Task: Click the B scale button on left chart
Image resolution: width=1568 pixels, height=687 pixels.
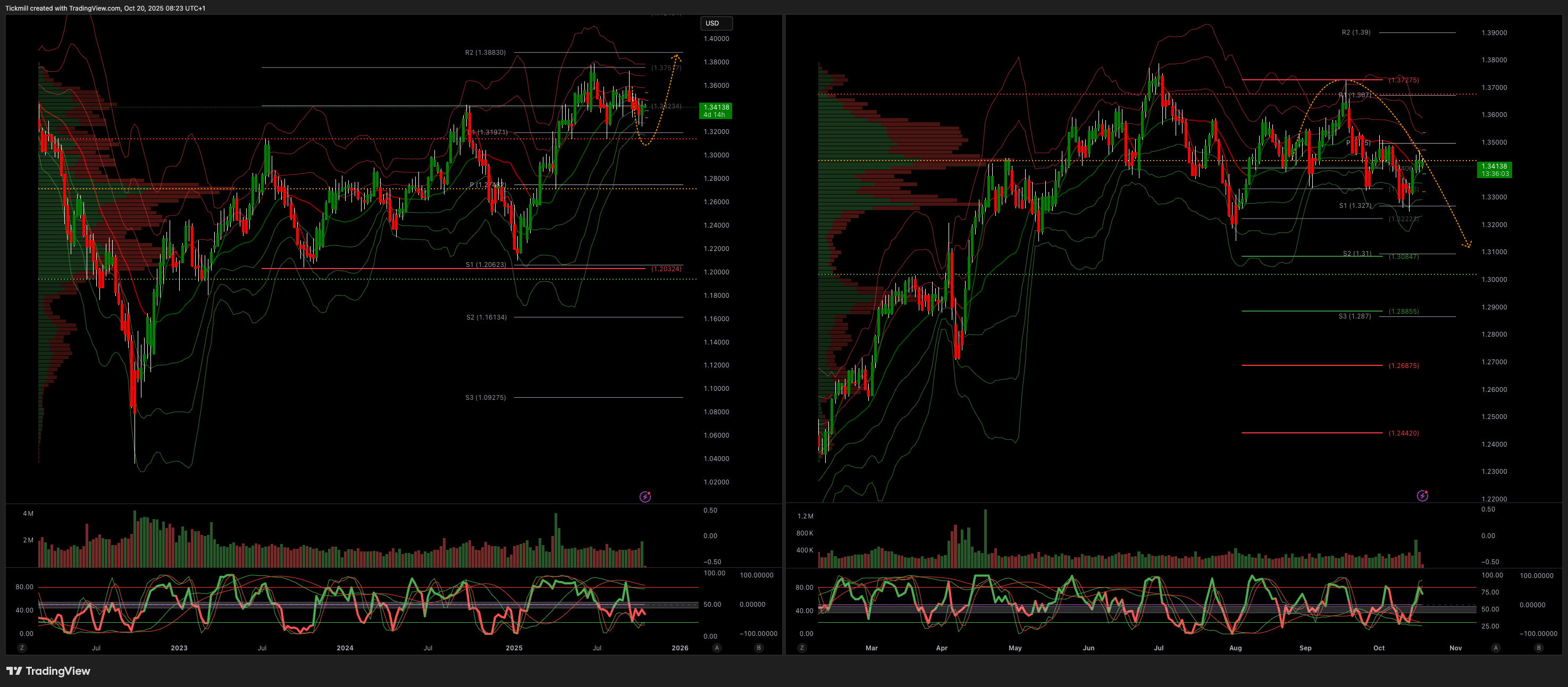Action: coord(758,648)
